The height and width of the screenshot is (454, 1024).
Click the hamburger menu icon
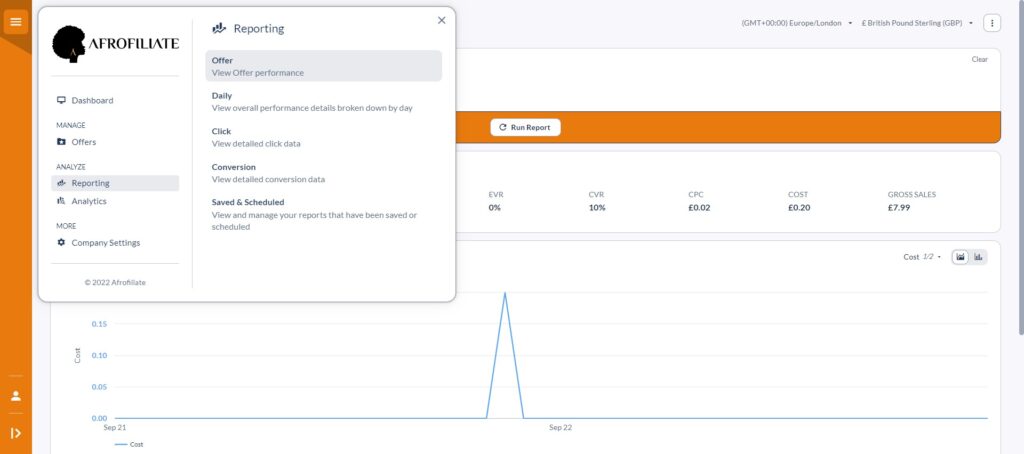tap(16, 21)
